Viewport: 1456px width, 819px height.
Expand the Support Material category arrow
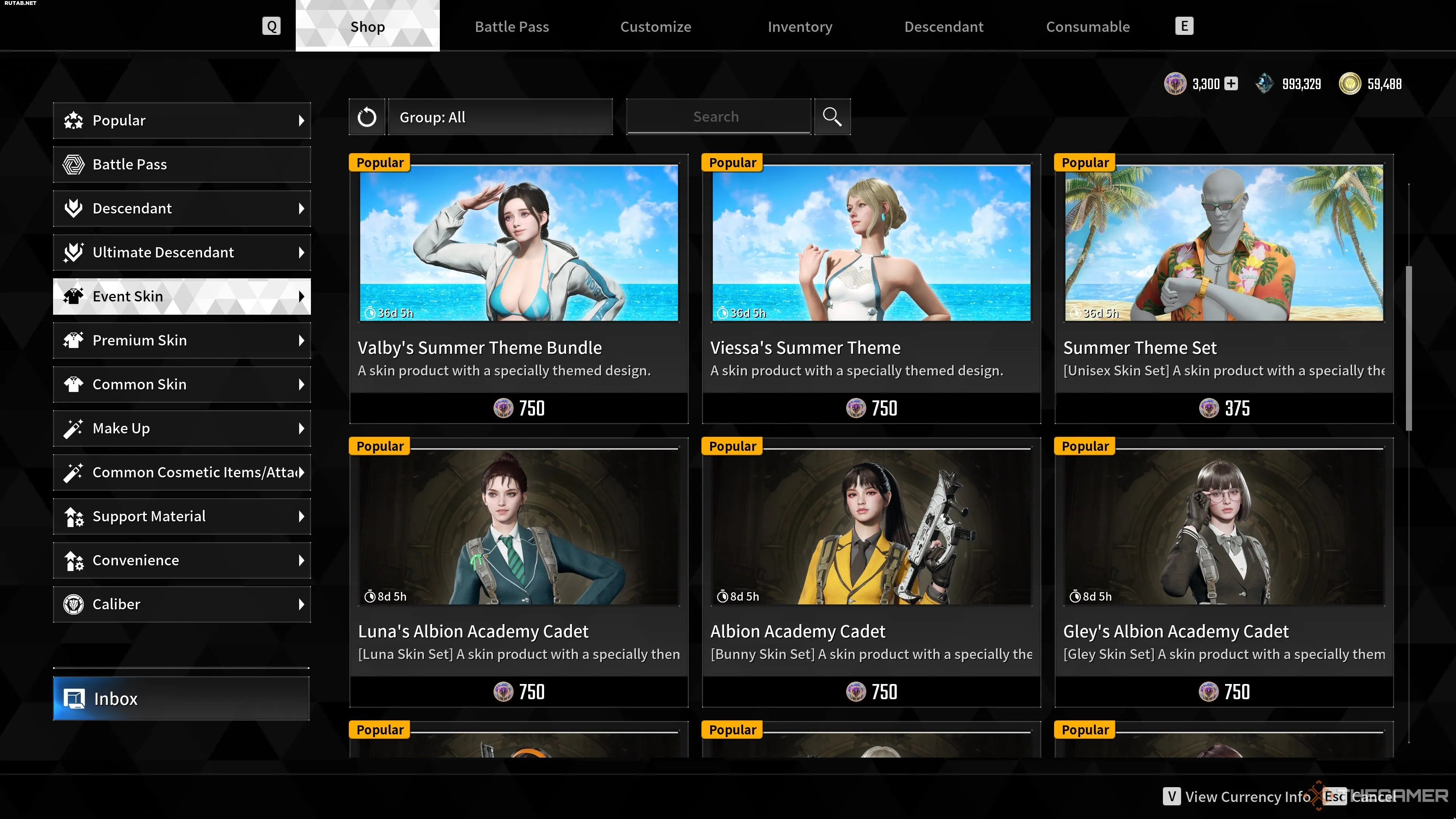pos(301,516)
